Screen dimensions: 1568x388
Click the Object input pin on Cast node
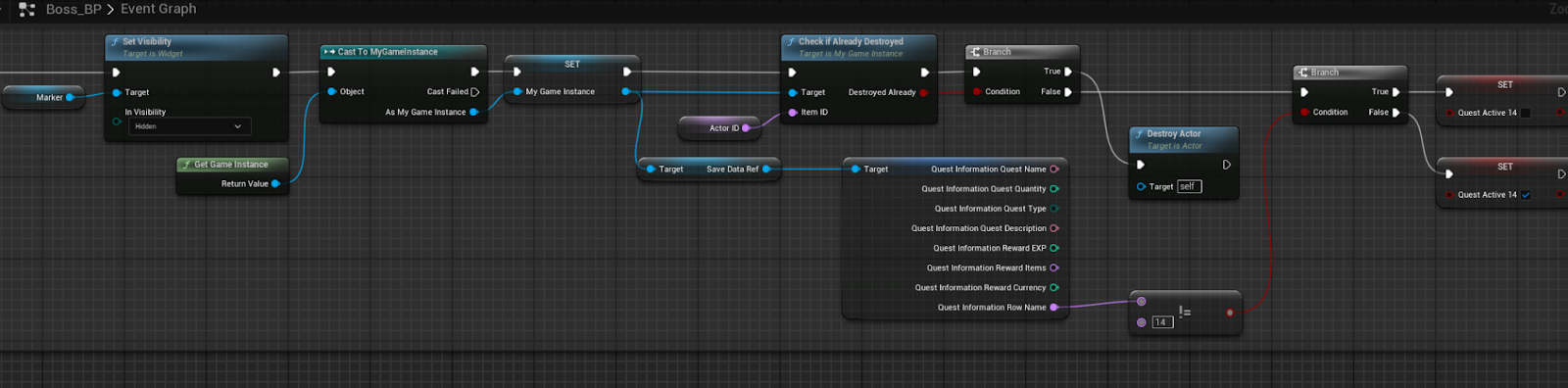(332, 92)
